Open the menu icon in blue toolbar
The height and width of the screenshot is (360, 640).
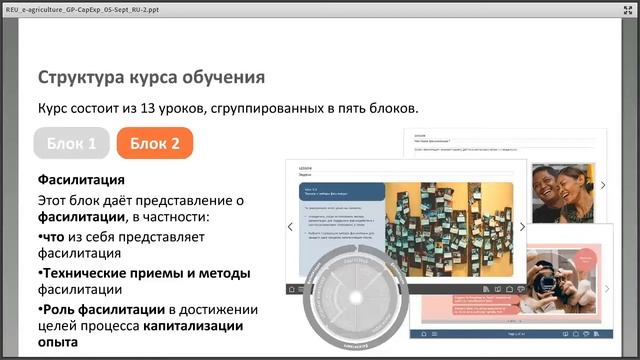coord(435,334)
